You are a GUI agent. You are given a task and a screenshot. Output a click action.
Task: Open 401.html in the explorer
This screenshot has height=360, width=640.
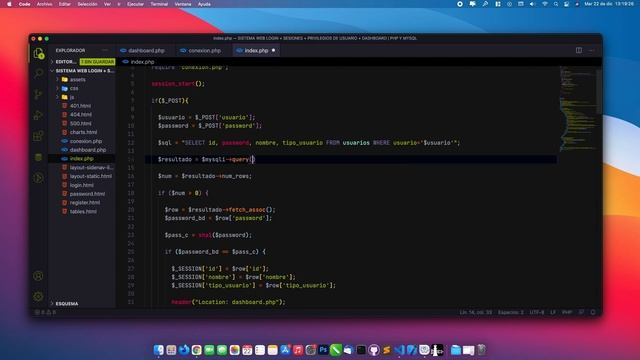click(81, 106)
